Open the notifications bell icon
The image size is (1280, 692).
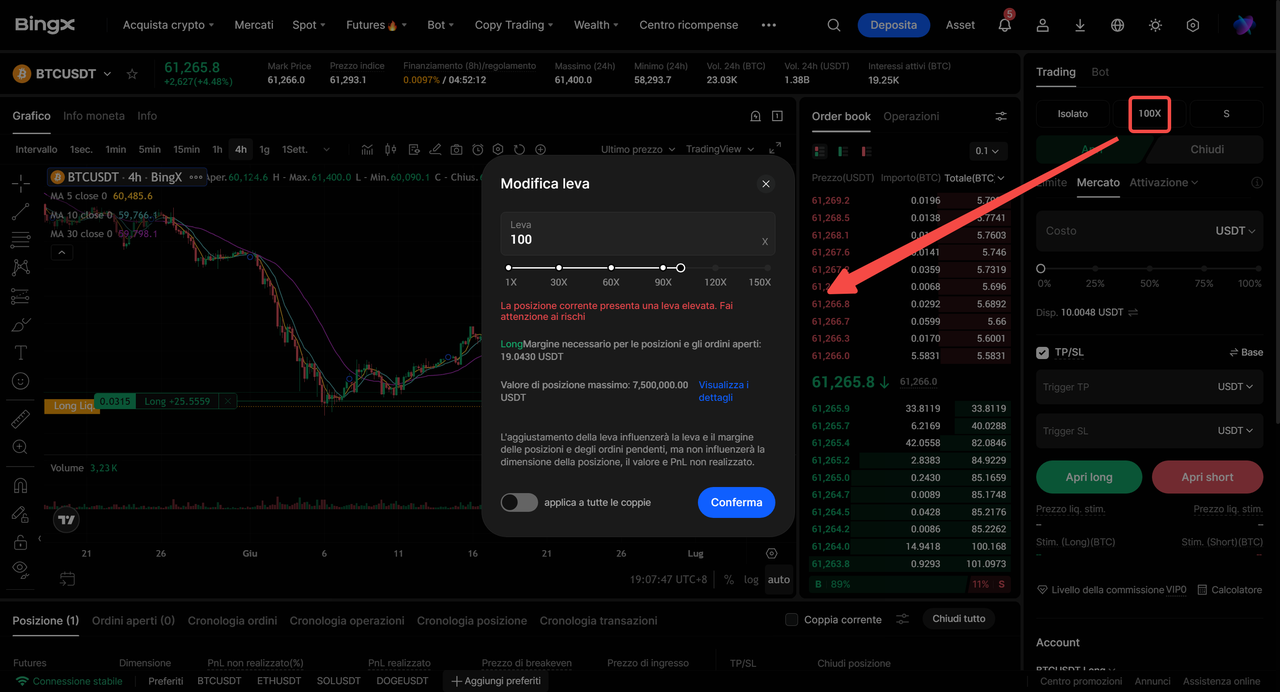point(1005,25)
